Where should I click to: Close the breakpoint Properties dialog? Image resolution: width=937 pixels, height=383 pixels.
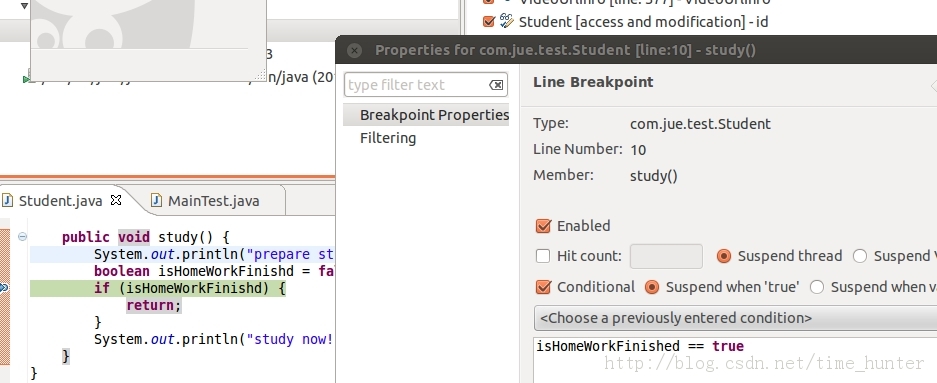click(x=354, y=50)
